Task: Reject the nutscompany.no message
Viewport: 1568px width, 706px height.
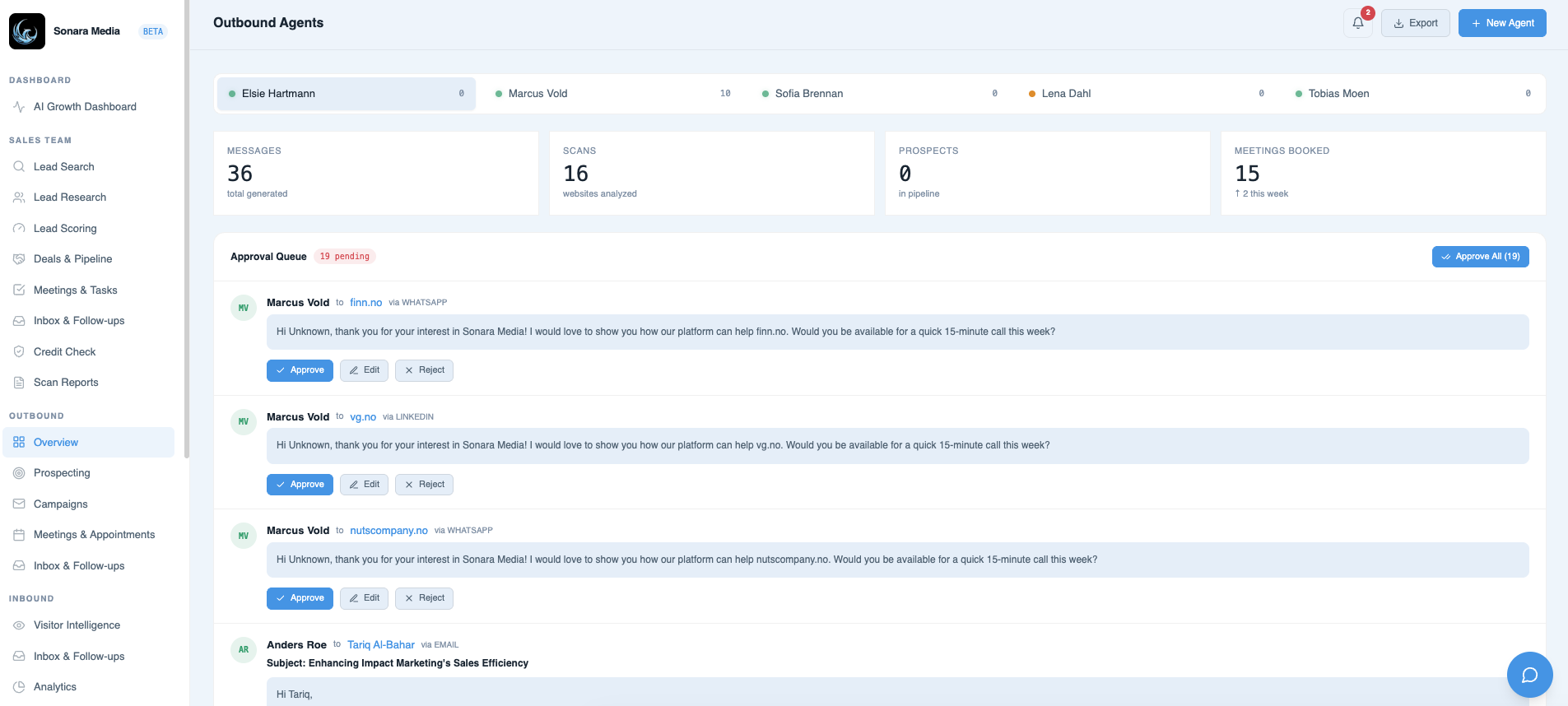Action: 424,598
